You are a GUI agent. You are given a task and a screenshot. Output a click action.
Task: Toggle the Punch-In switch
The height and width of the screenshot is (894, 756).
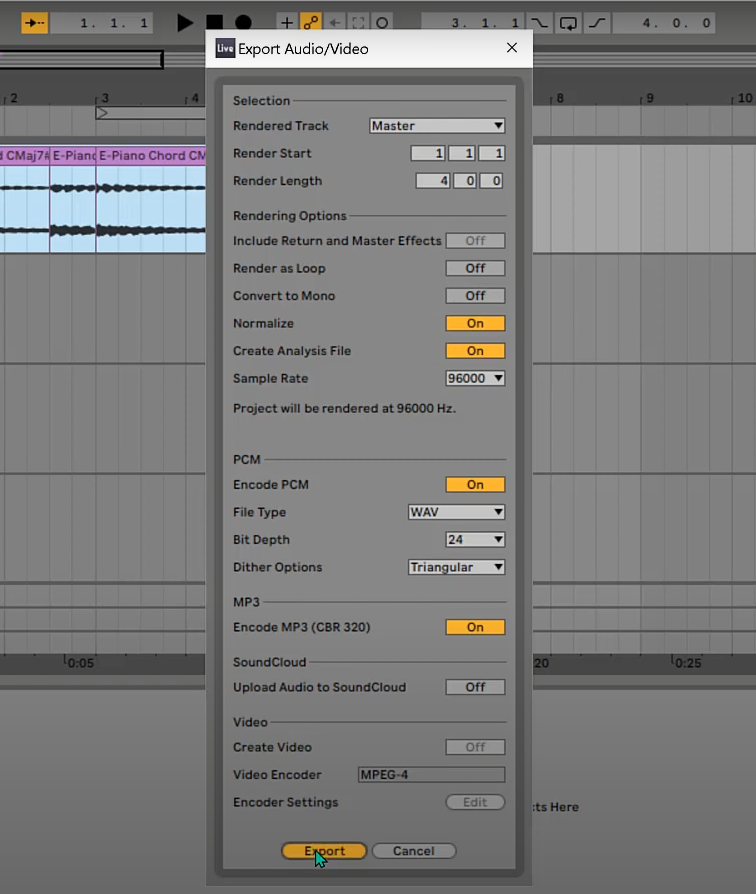(x=539, y=23)
